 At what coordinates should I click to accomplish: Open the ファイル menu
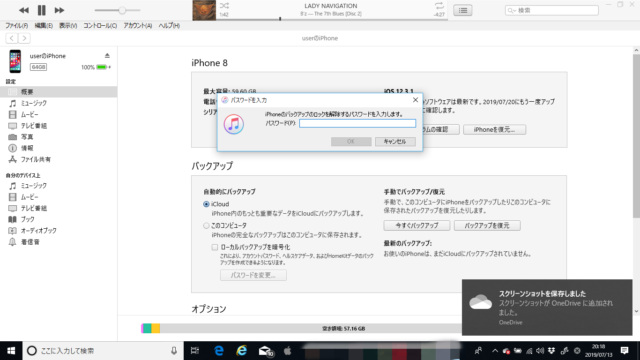click(x=16, y=25)
